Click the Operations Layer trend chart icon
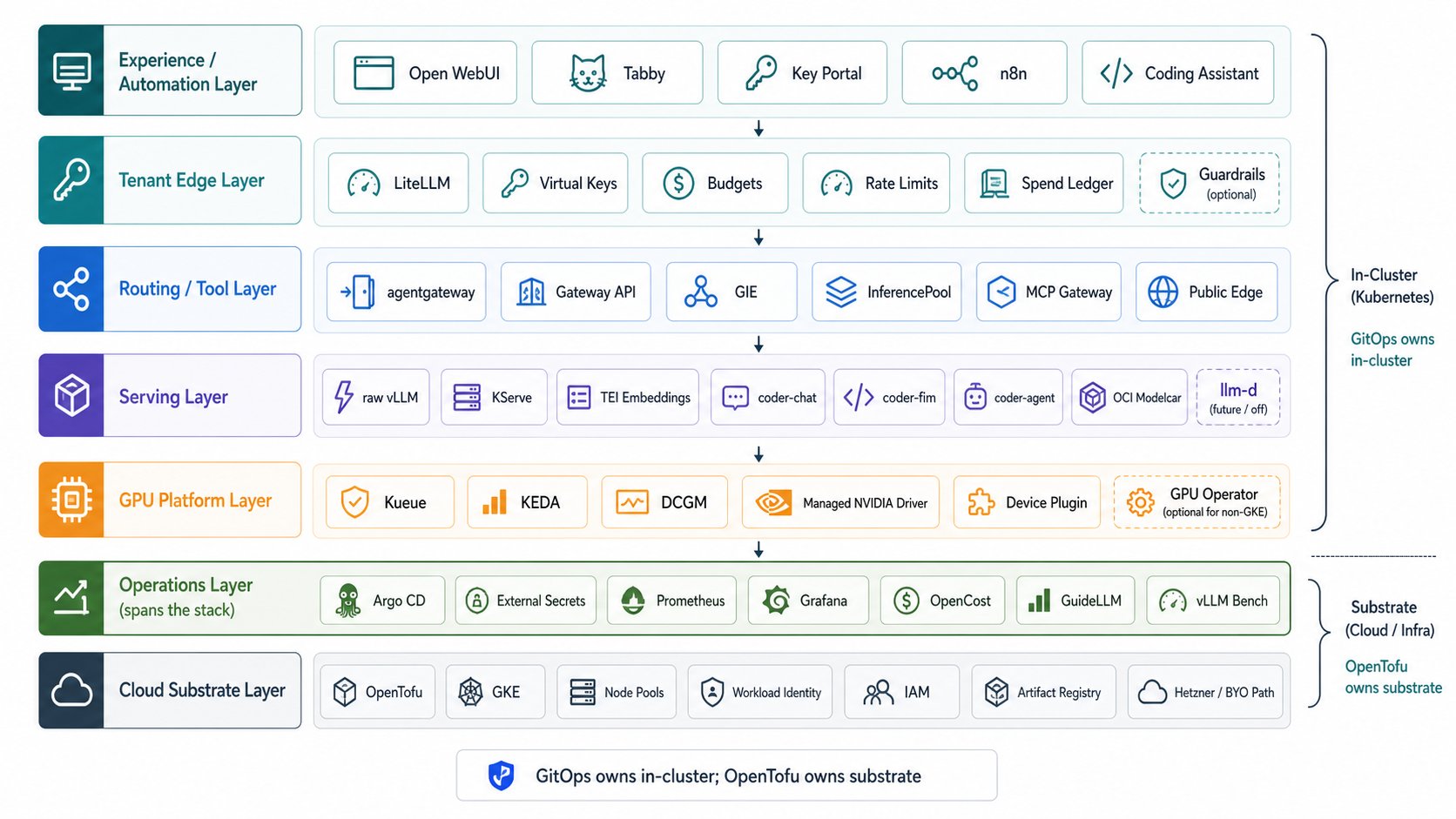Image resolution: width=1456 pixels, height=819 pixels. 71,598
